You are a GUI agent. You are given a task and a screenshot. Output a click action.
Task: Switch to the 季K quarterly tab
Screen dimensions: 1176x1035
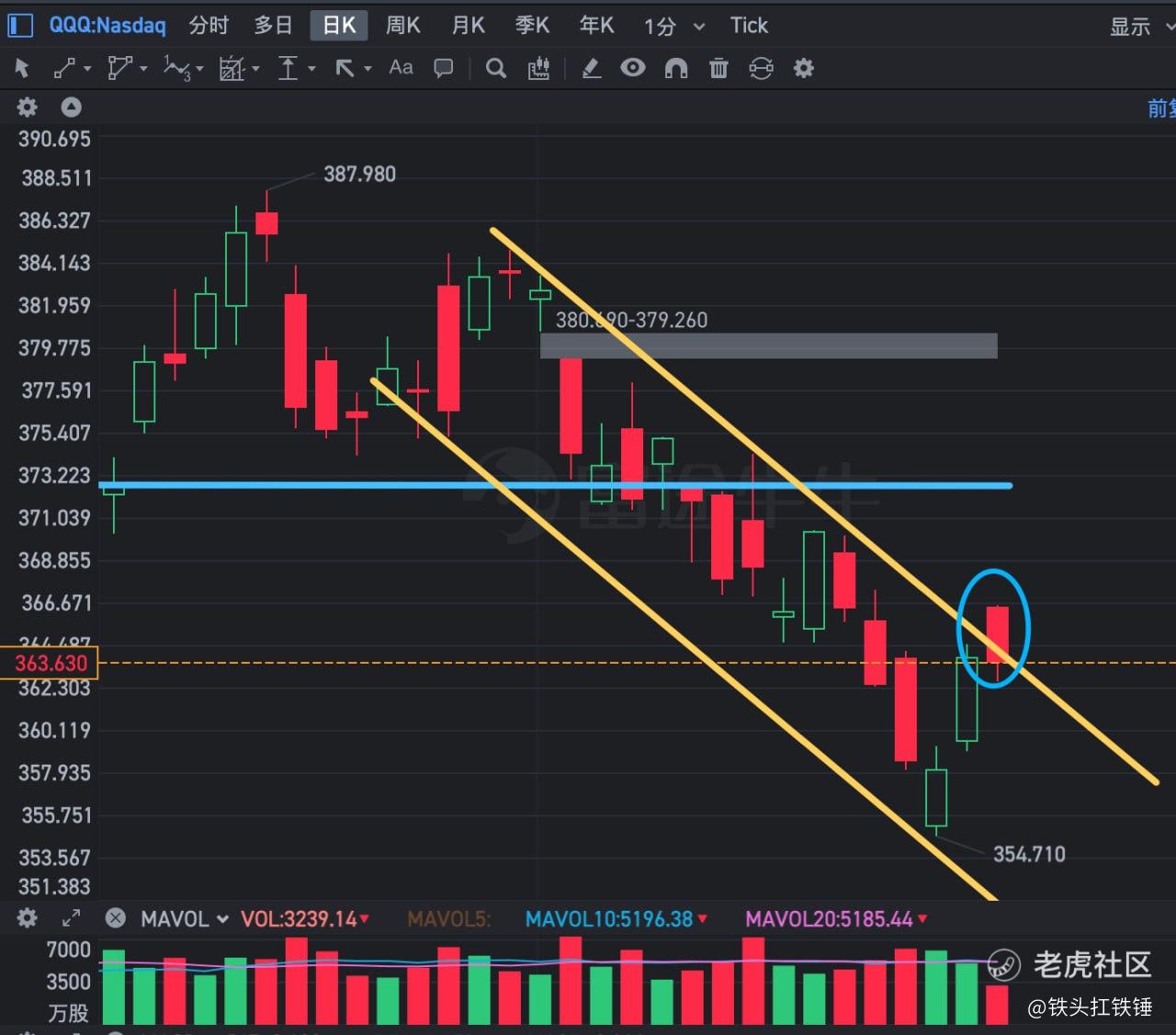coord(532,26)
